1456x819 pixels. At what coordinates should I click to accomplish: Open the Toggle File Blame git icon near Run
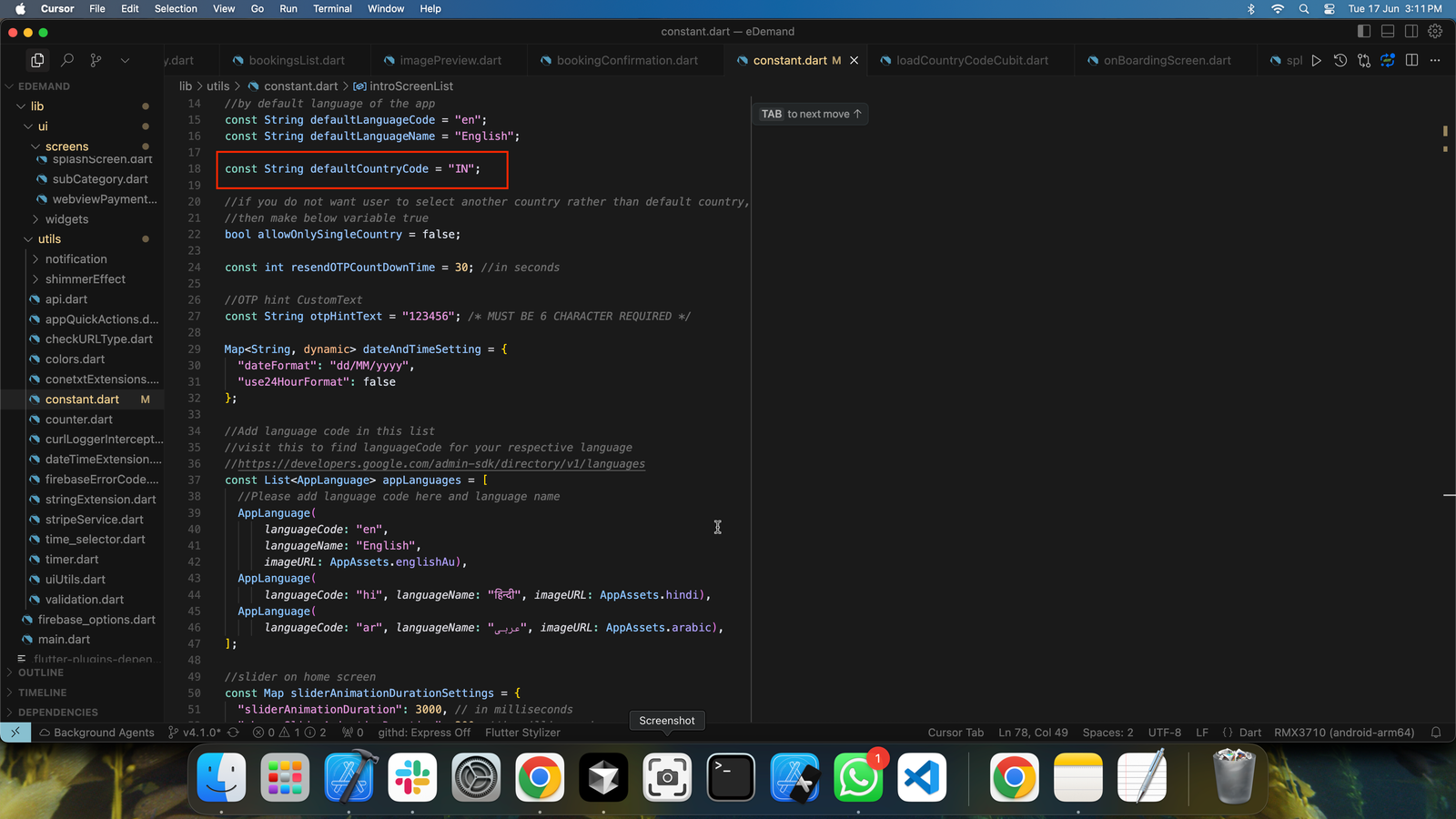tap(1363, 60)
